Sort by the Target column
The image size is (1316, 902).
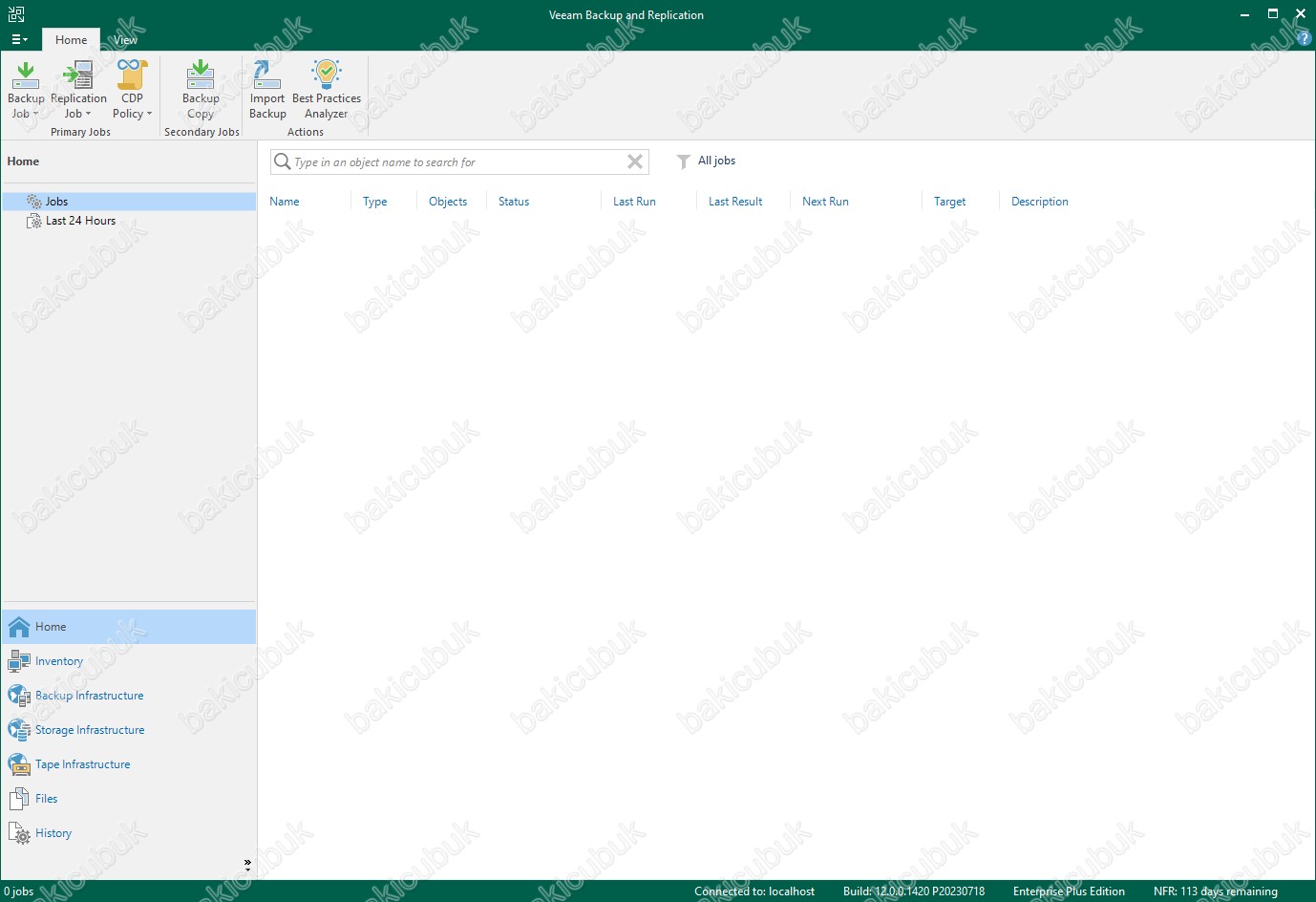tap(949, 202)
